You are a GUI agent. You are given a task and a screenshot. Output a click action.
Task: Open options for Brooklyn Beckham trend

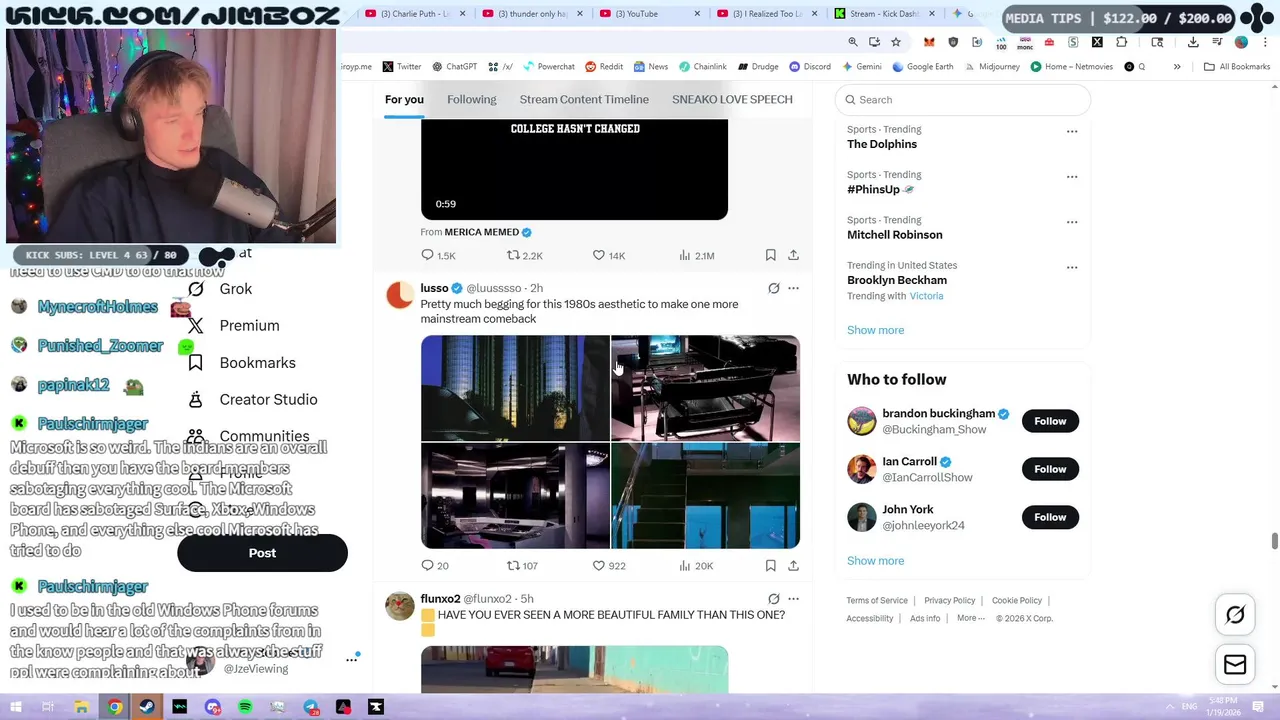coord(1072,267)
